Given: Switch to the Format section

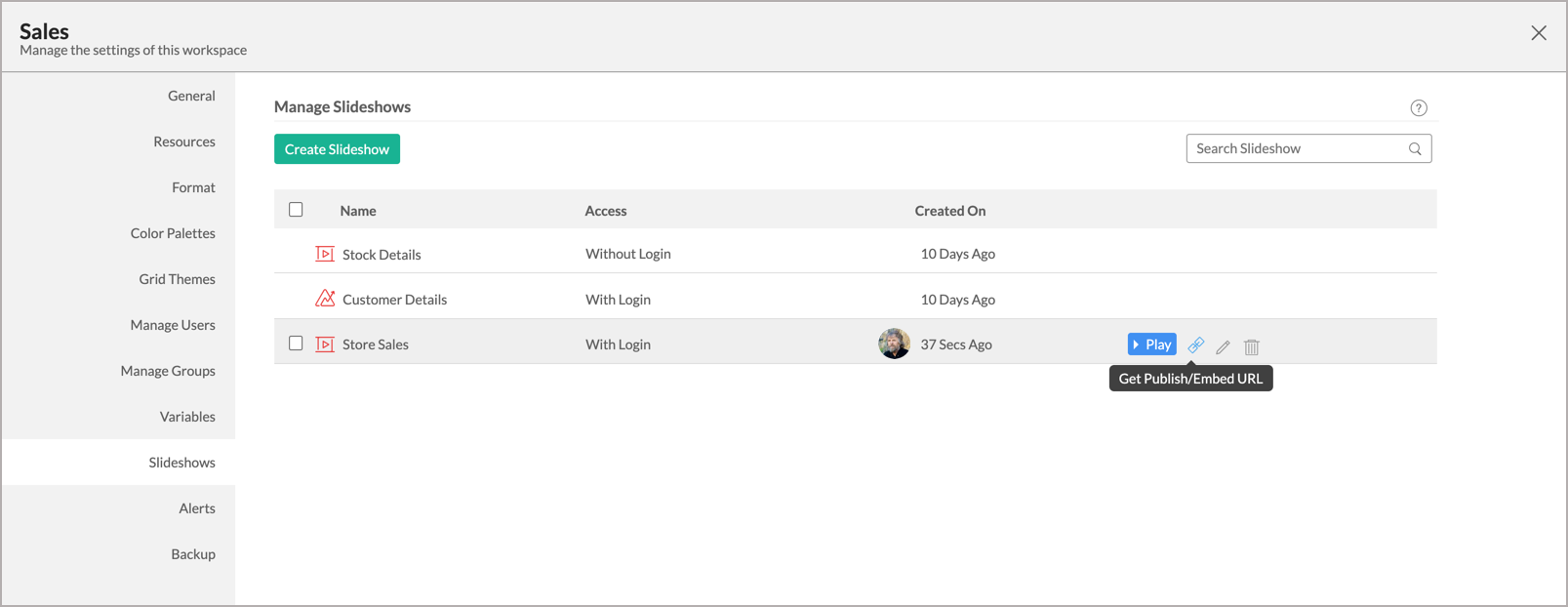Looking at the screenshot, I should pos(193,187).
